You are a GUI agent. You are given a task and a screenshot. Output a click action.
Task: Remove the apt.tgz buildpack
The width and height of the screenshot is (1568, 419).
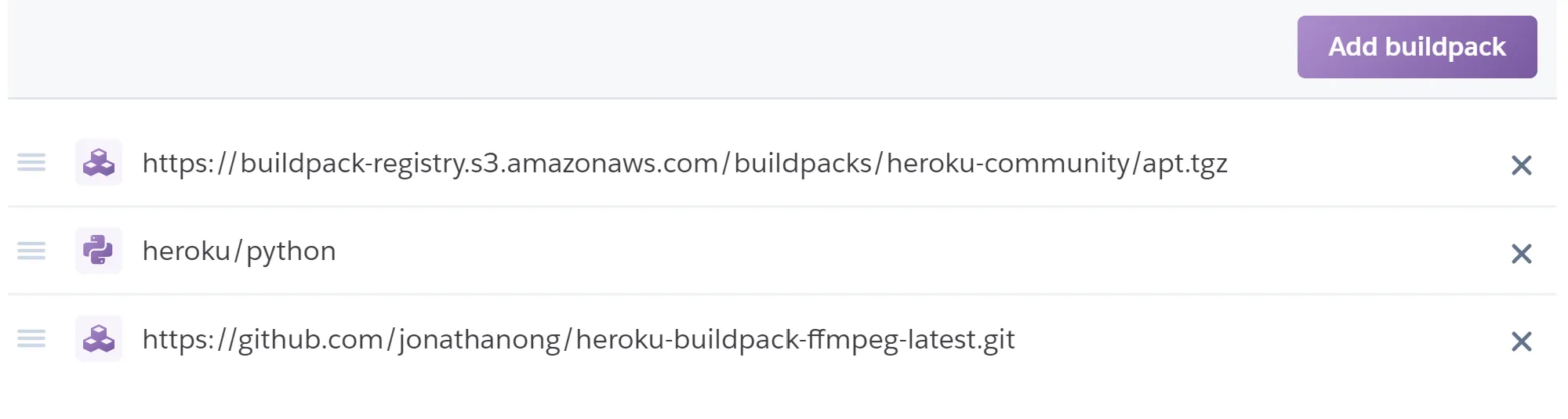pos(1521,165)
